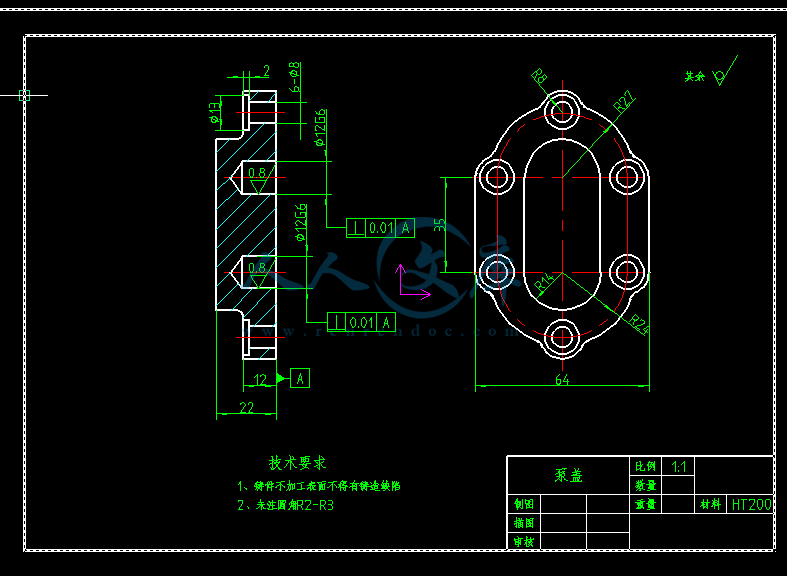Viewport: 787px width, 576px height.
Task: Select the top bolt hole circle
Action: click(562, 108)
